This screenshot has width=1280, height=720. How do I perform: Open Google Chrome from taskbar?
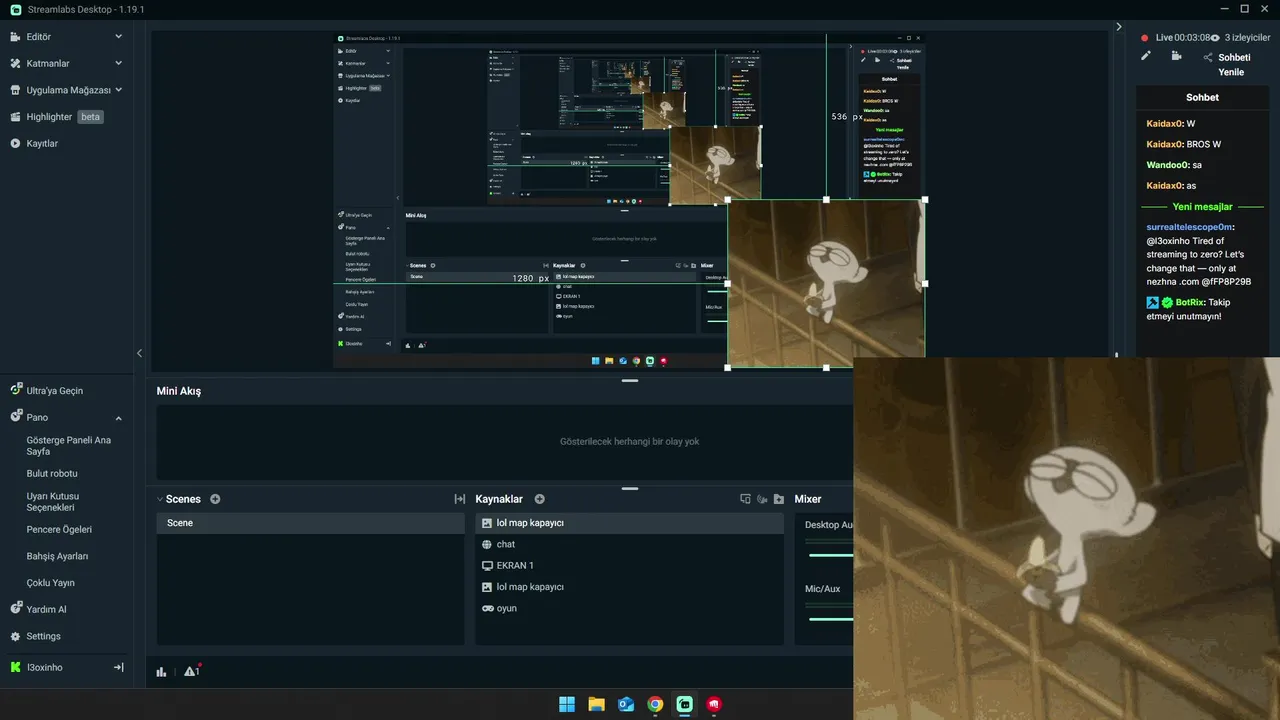coord(655,704)
